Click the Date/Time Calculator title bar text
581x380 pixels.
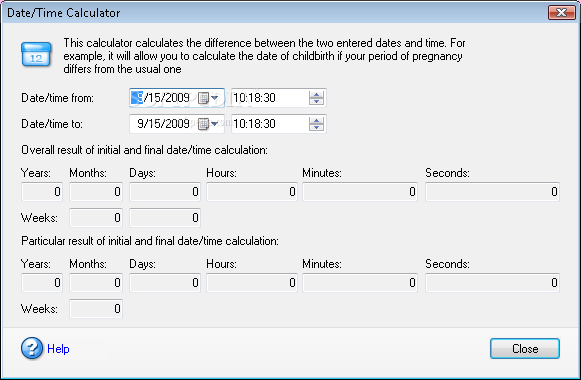(x=64, y=13)
